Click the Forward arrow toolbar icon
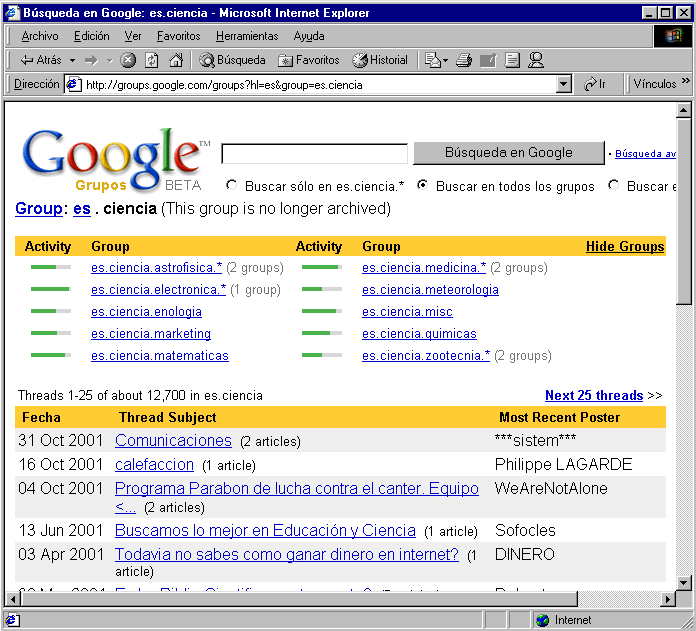The height and width of the screenshot is (631, 696). (x=91, y=60)
